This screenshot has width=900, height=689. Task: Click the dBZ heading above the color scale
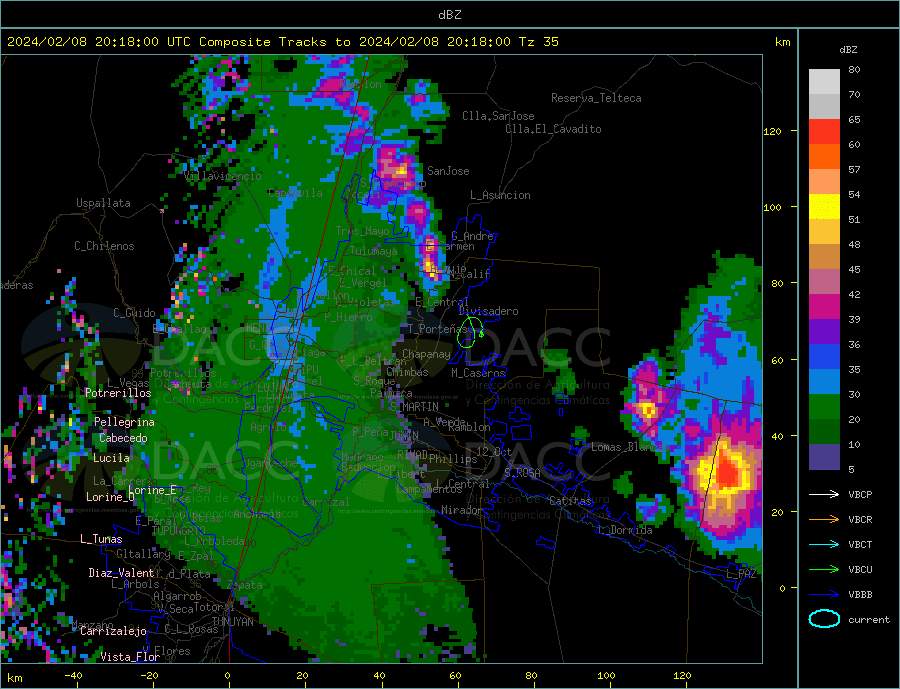click(x=848, y=50)
